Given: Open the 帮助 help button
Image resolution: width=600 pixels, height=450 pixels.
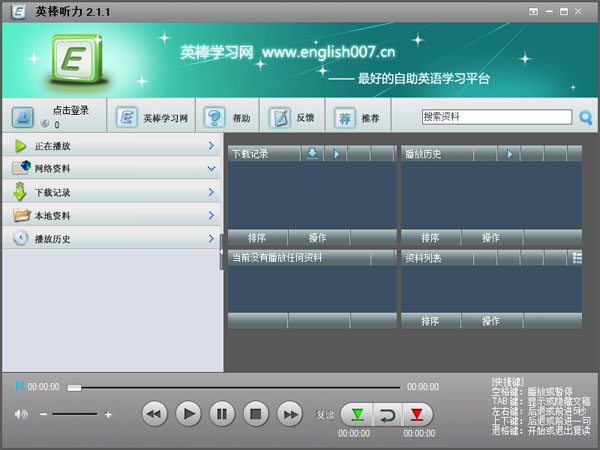Looking at the screenshot, I should [227, 117].
